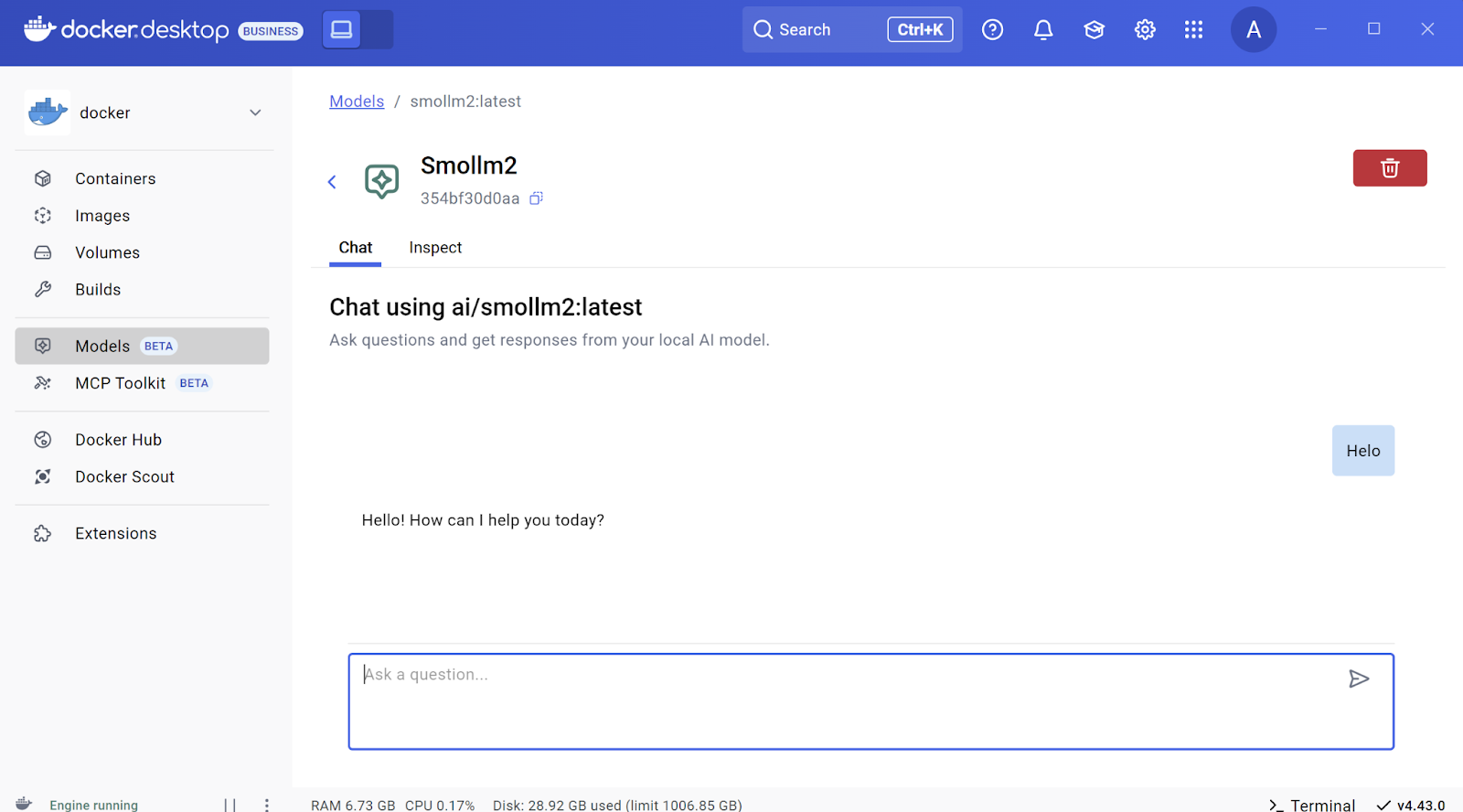Toggle the local/cloud mode switch in header
The width and height of the screenshot is (1463, 812).
(358, 29)
